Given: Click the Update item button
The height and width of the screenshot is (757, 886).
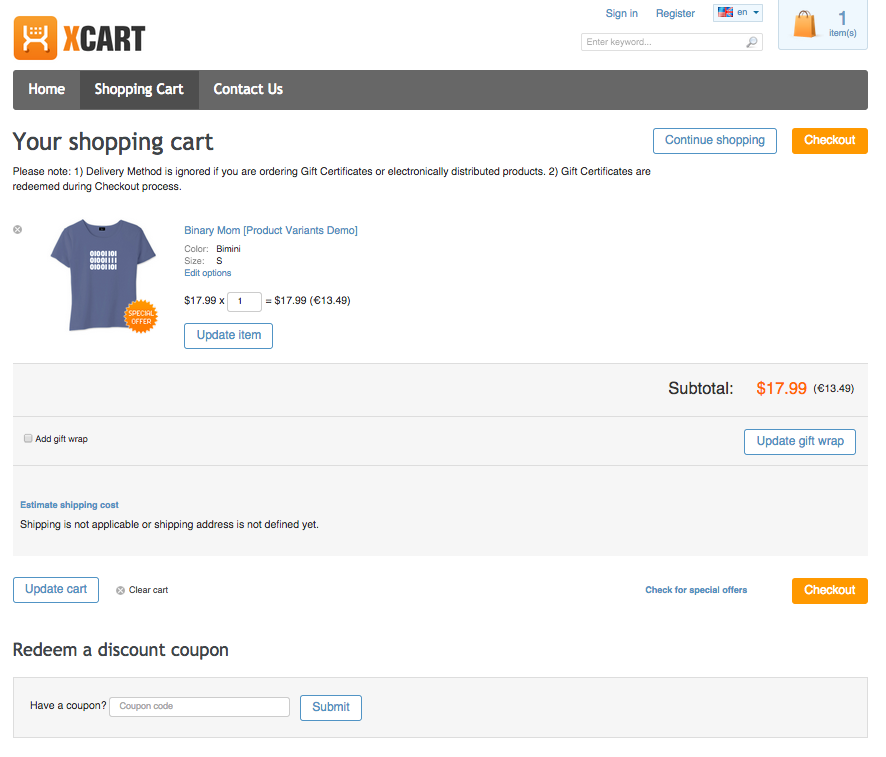Looking at the screenshot, I should click(228, 336).
